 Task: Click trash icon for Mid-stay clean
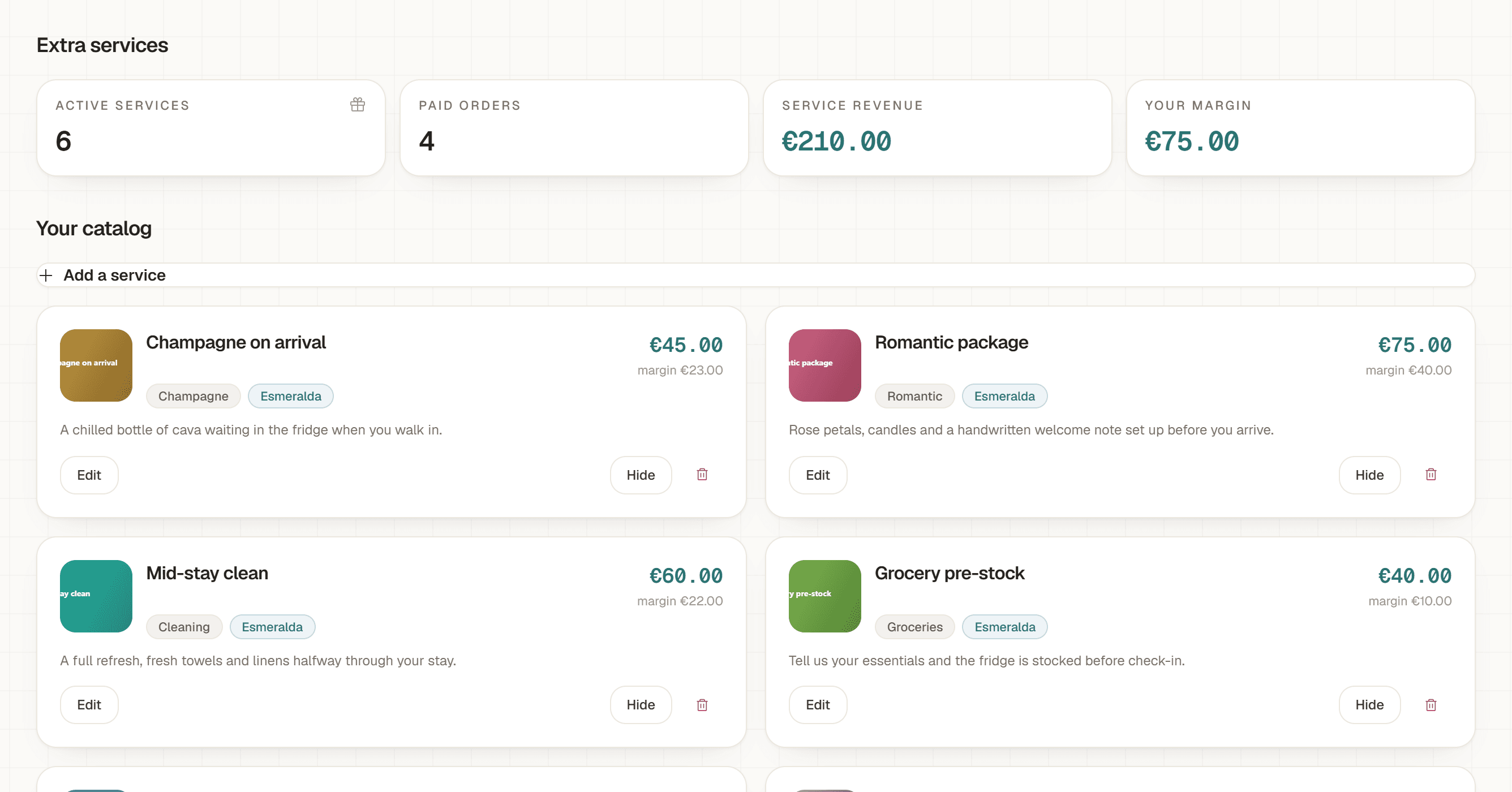(702, 704)
